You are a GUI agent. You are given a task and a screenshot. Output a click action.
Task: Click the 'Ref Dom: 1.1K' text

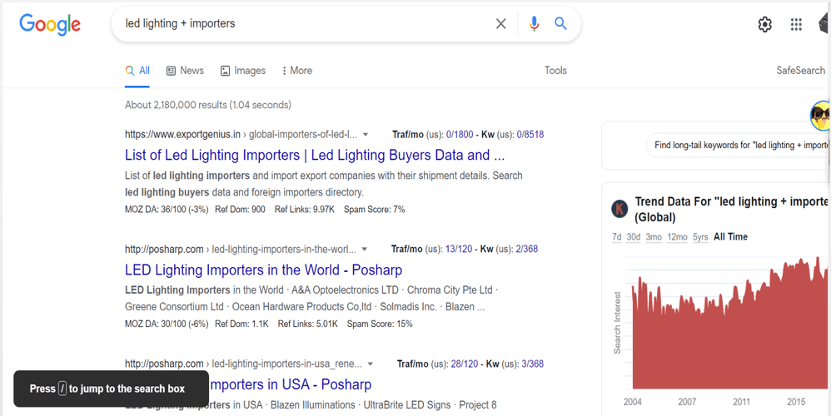(242, 324)
